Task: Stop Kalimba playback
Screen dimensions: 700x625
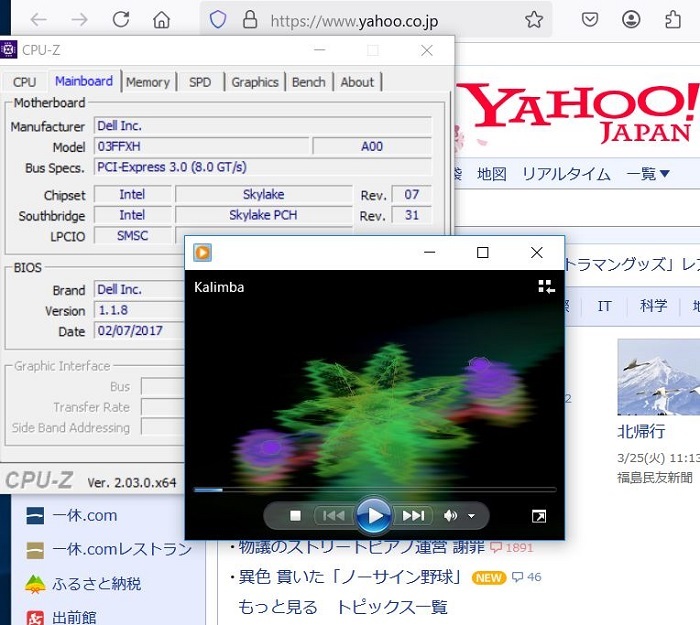Action: click(x=295, y=516)
